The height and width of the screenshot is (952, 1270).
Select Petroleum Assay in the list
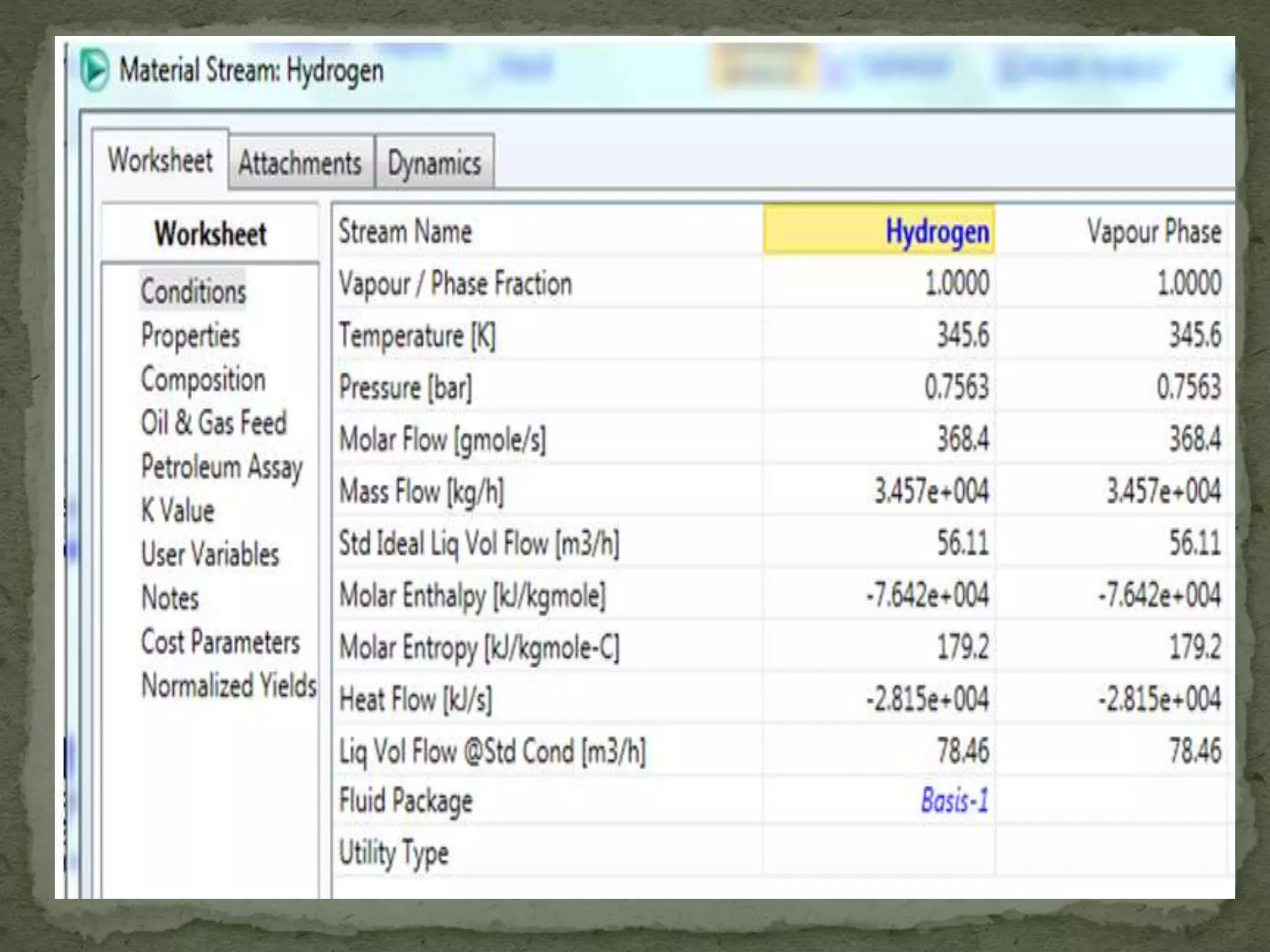[222, 467]
